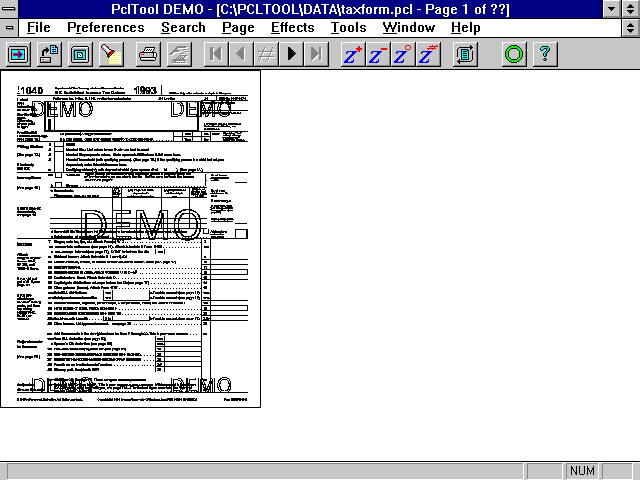Click the flashlight search icon in toolbar
The width and height of the screenshot is (640, 480).
click(111, 54)
